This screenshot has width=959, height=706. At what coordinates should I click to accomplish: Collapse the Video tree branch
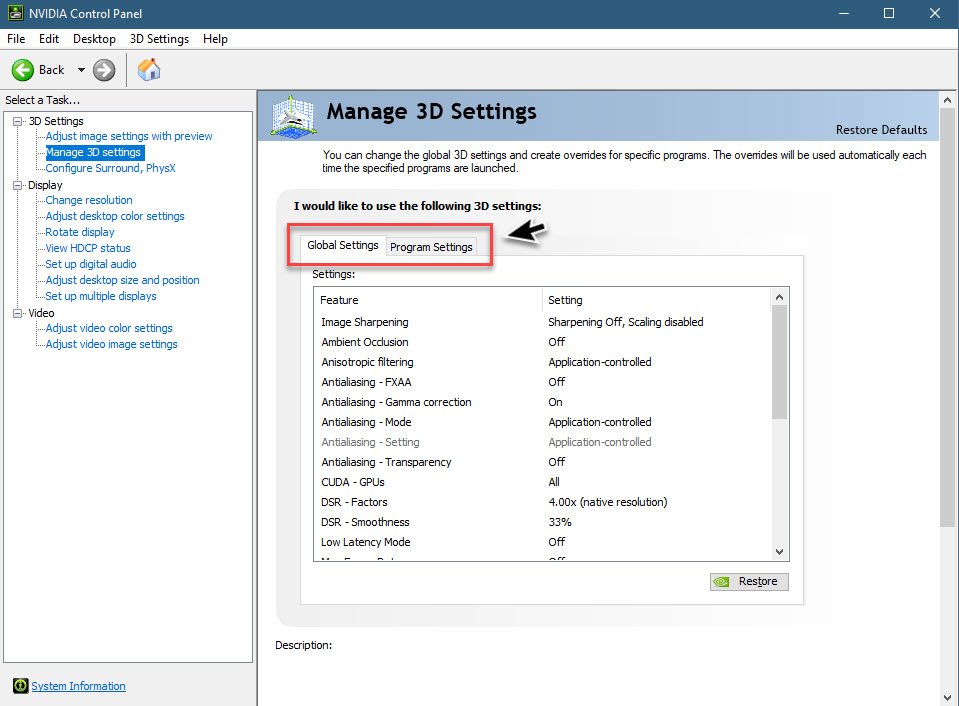(x=15, y=312)
